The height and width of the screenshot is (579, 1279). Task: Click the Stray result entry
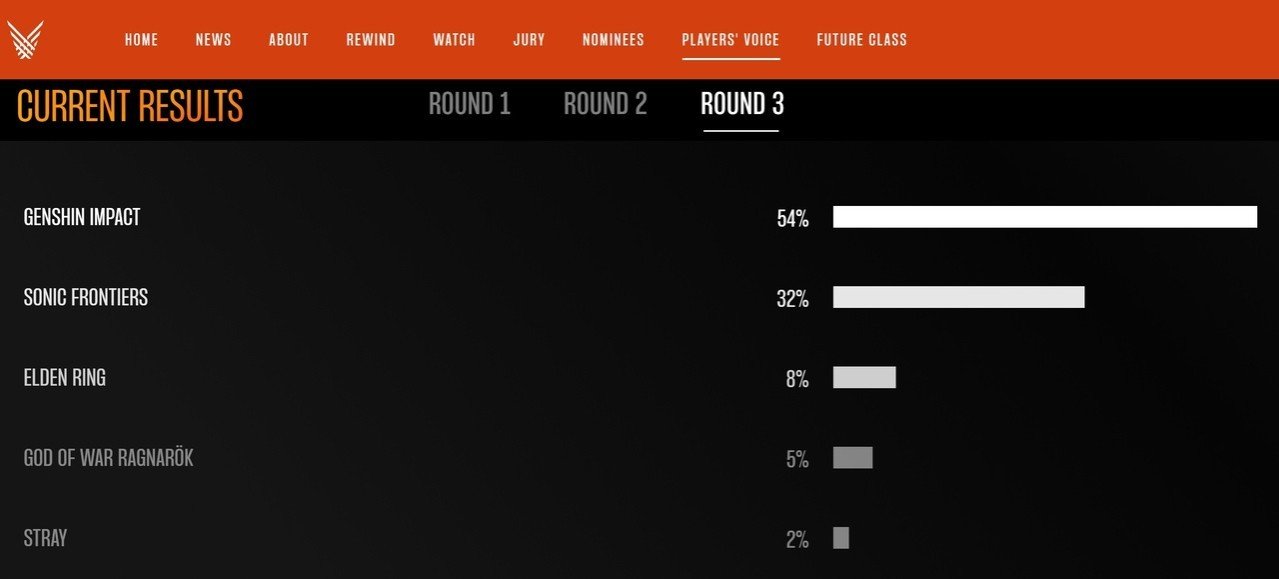coord(45,538)
